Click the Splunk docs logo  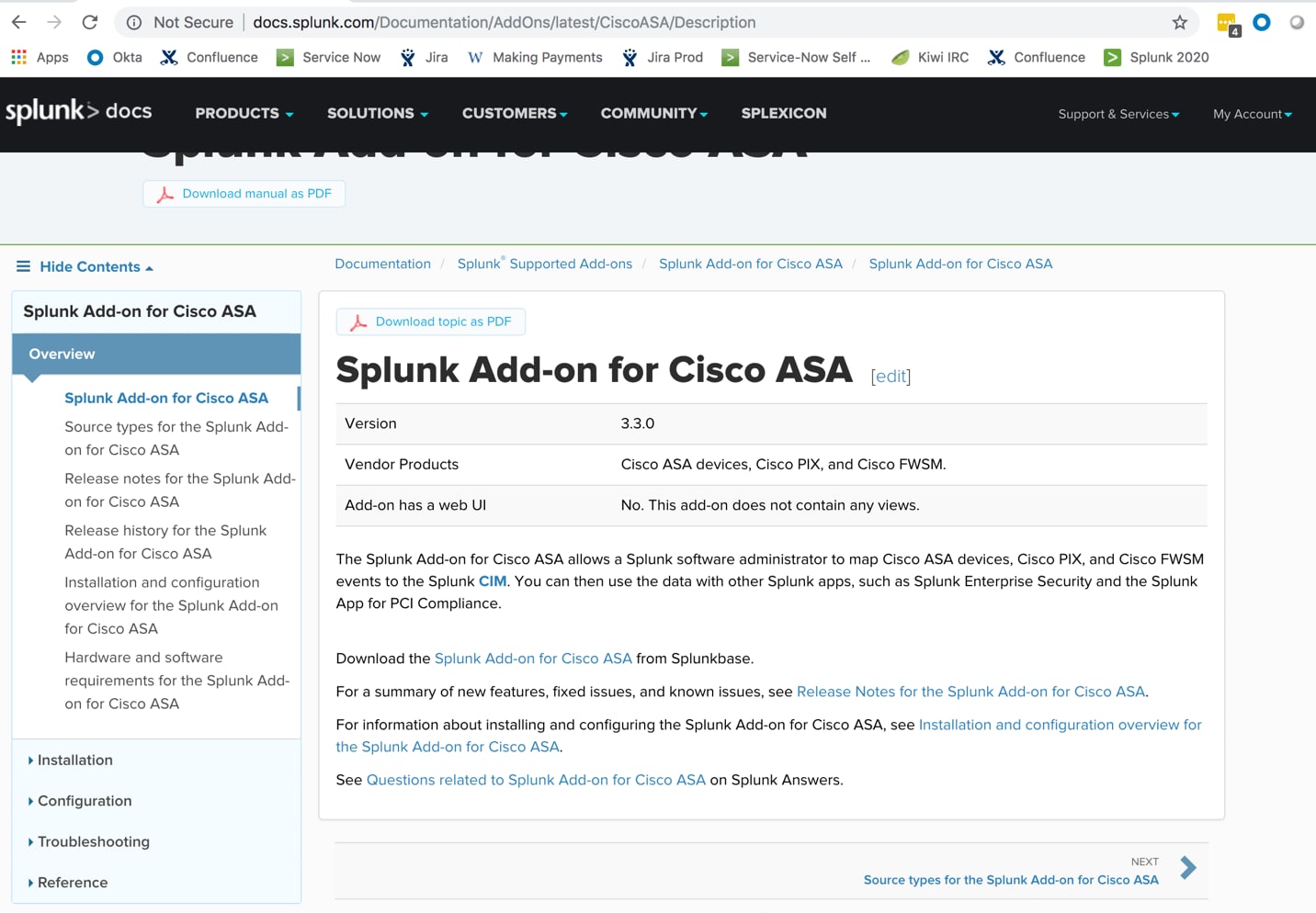click(79, 111)
